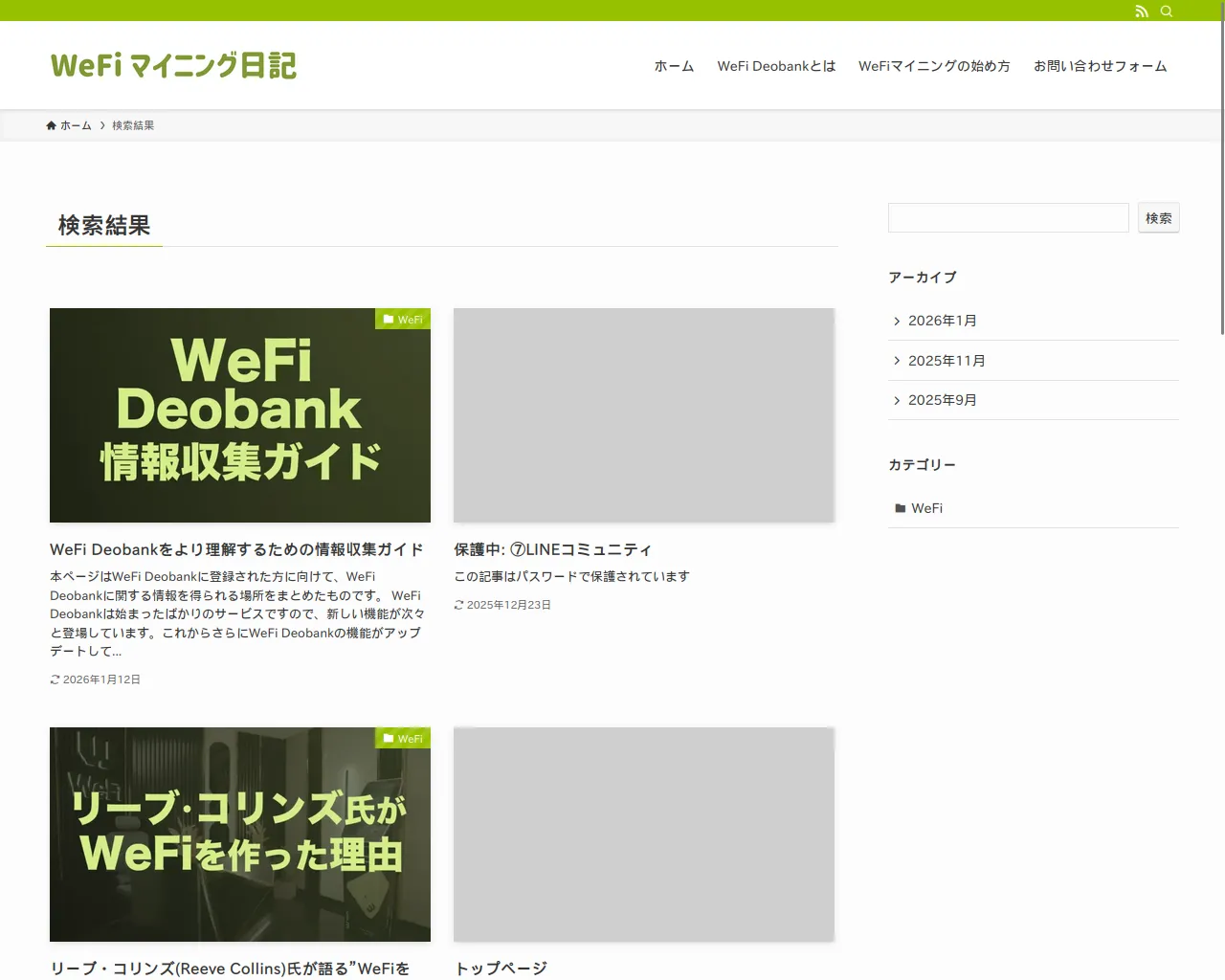Open the header search icon
The image size is (1225, 980).
pos(1167,11)
